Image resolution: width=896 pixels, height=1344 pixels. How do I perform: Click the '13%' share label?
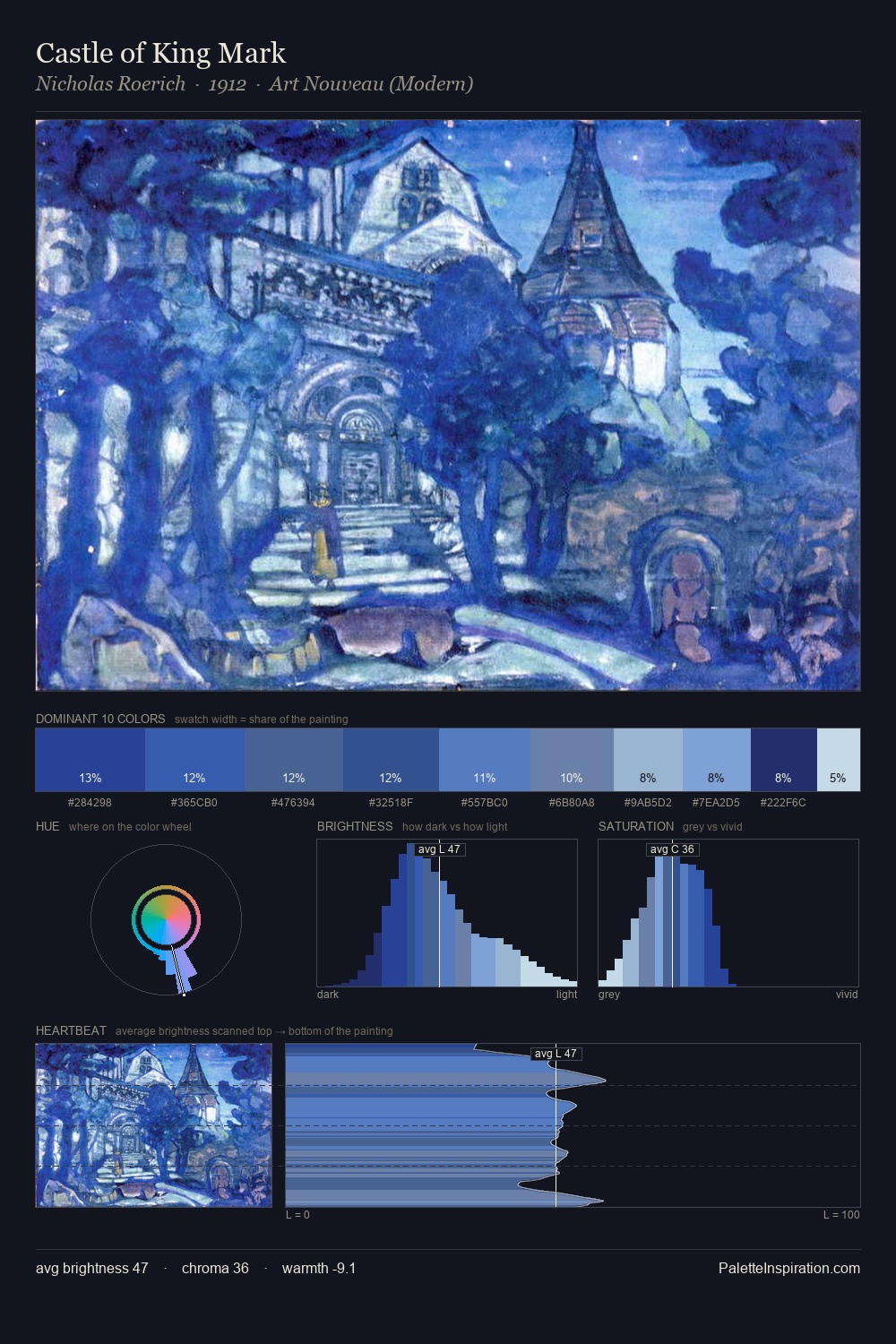pos(90,778)
